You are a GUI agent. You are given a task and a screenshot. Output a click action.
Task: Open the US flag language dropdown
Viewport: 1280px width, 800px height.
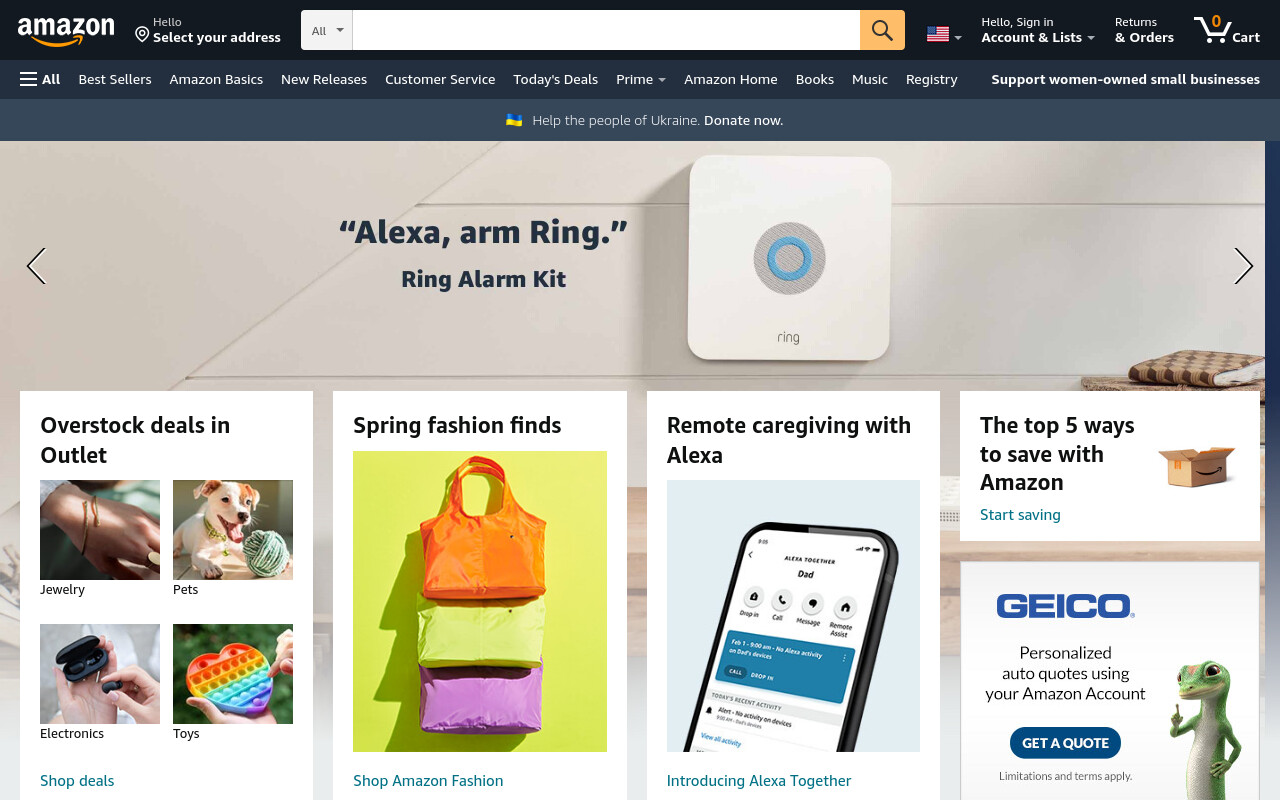coord(944,34)
